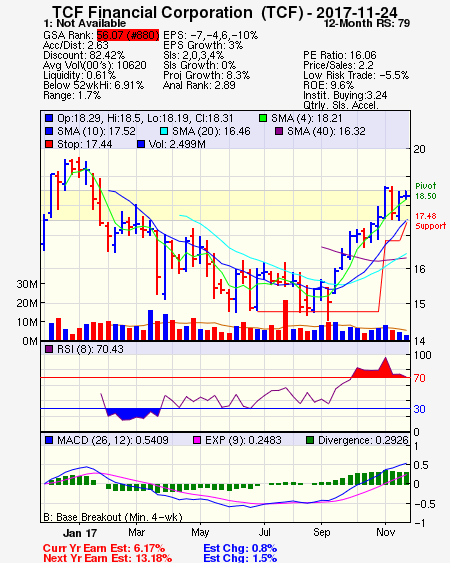Click the cyan SMA (20) legend swatch
Viewport: 450px width, 563px height.
[x=164, y=131]
